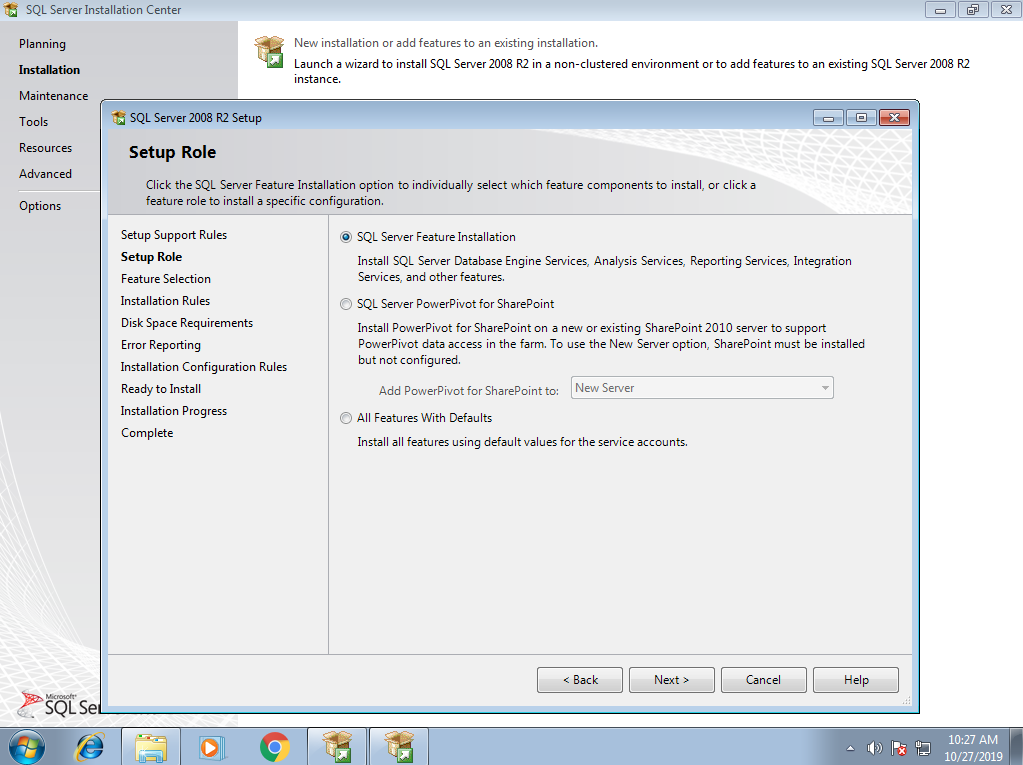Click Complete step in wizard list
Viewport: 1023px width, 765px height.
tap(147, 433)
